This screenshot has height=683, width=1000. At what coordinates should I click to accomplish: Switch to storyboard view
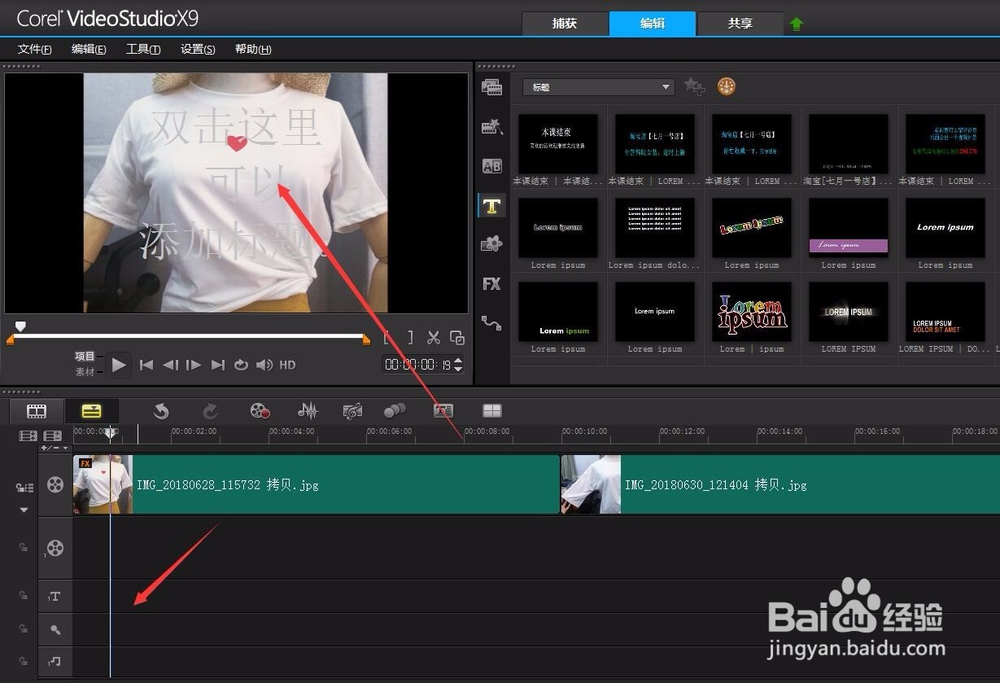[36, 411]
